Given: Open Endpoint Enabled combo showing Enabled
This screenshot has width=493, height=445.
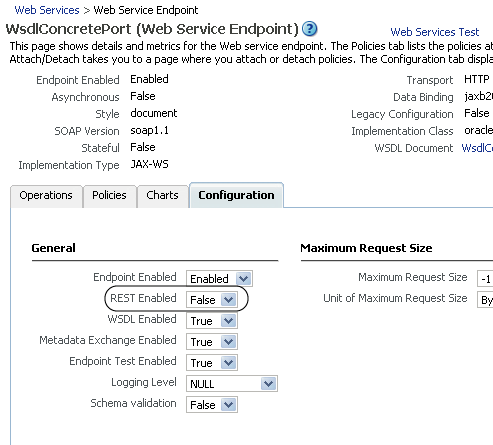Looking at the screenshot, I should tap(219, 279).
